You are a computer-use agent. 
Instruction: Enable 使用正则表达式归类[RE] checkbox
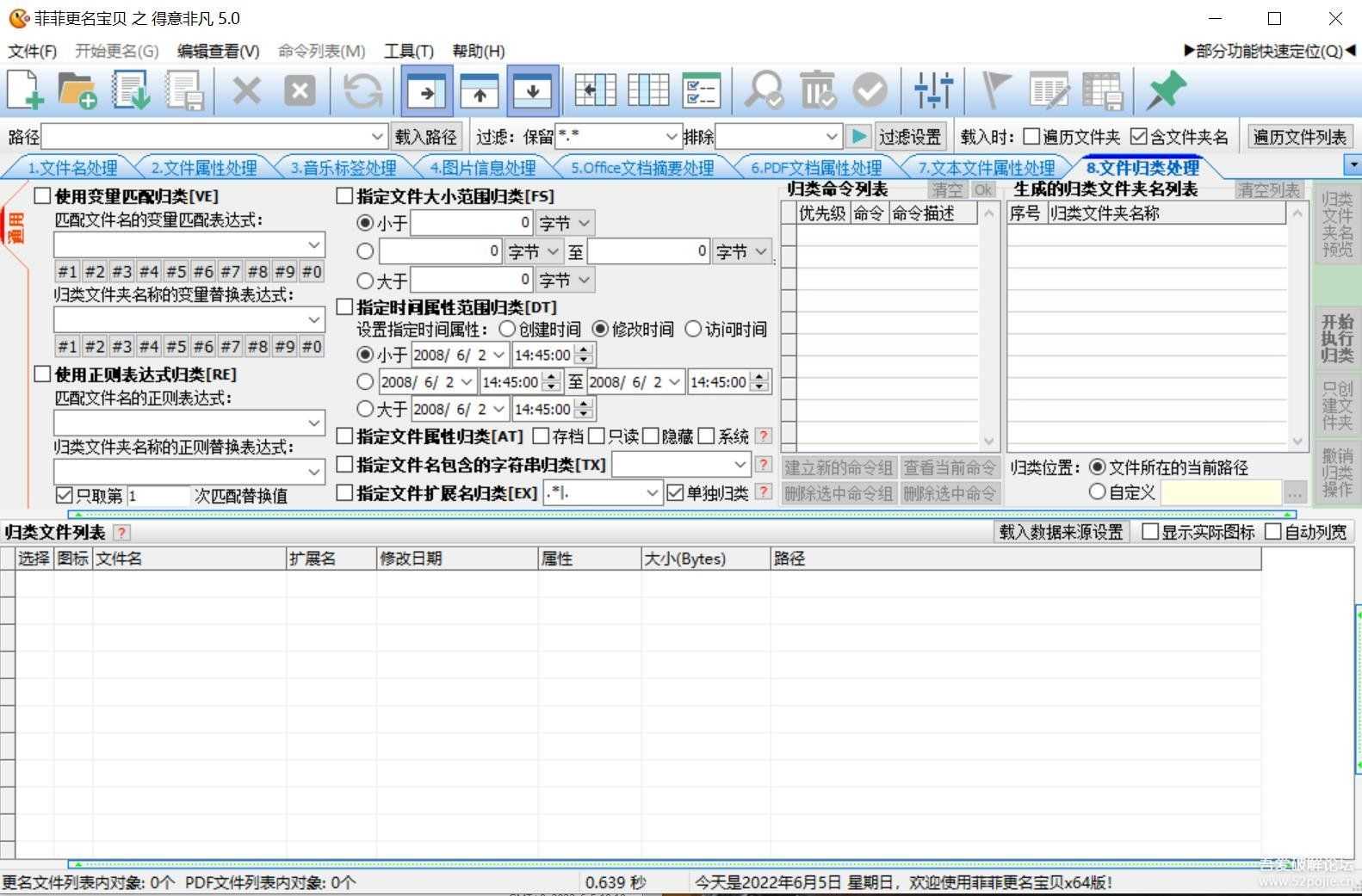(x=43, y=374)
